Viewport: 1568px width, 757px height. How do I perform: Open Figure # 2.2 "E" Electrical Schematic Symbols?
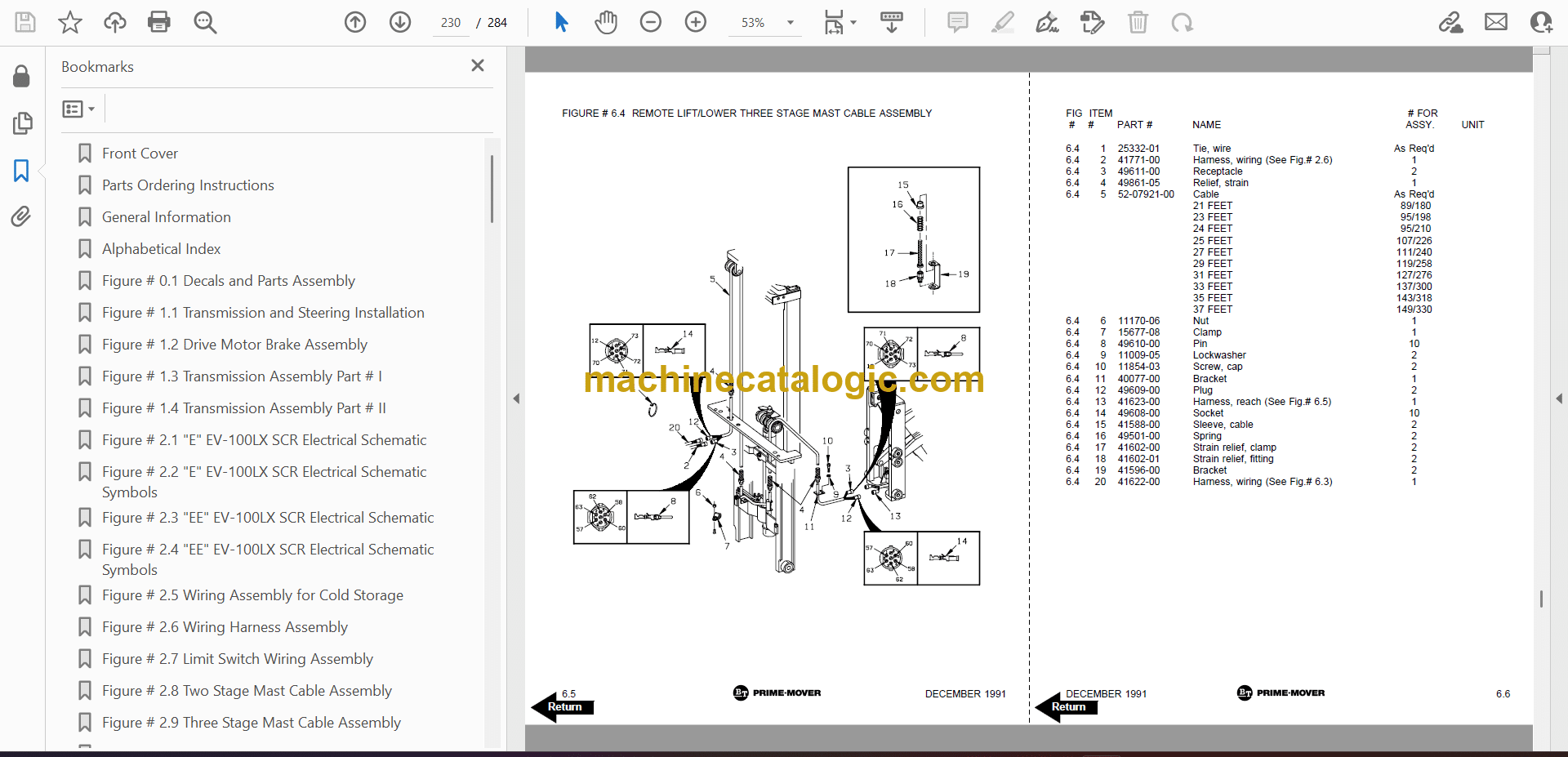(x=265, y=482)
